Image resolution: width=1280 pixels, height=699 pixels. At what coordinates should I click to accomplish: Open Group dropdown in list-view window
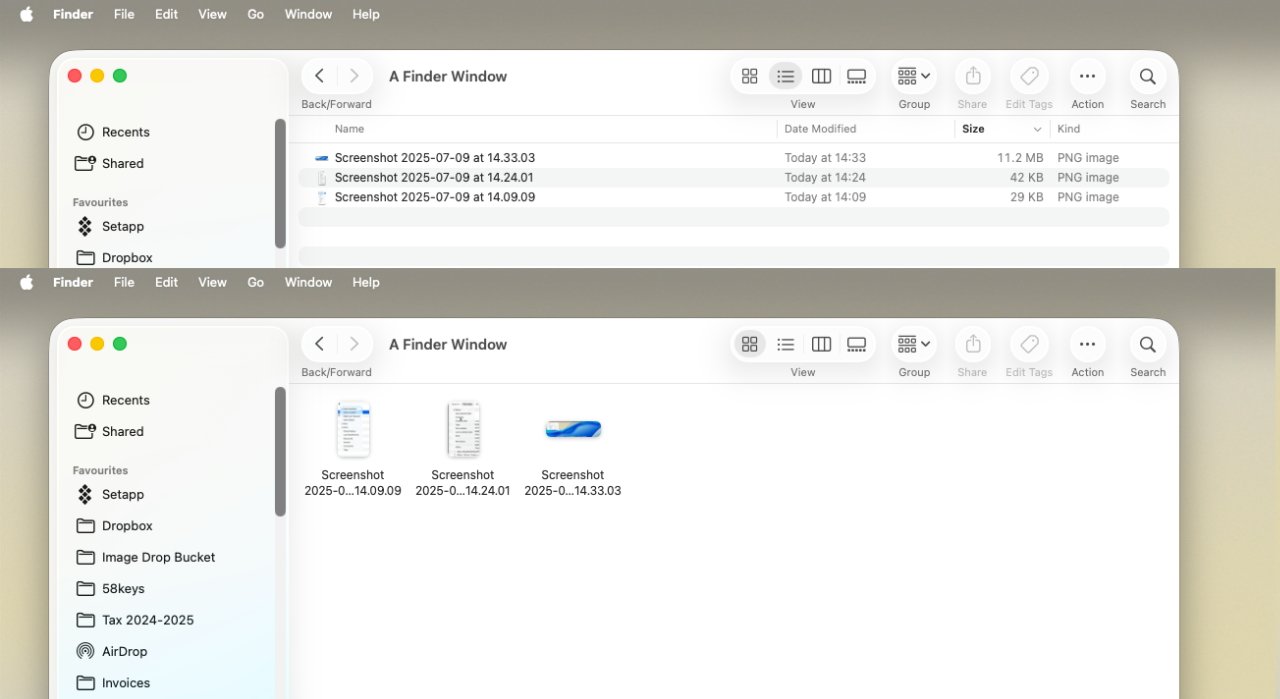914,76
